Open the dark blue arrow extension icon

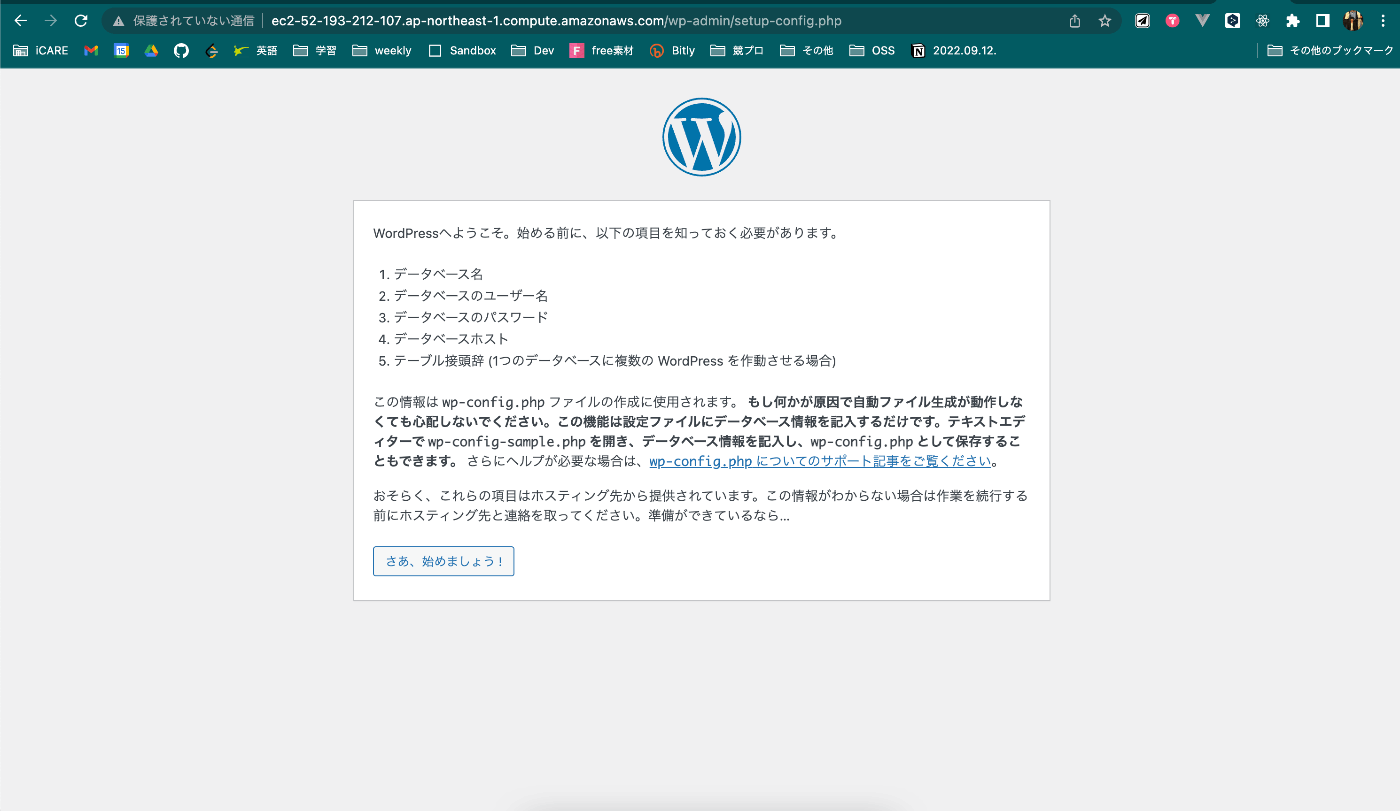1233,20
